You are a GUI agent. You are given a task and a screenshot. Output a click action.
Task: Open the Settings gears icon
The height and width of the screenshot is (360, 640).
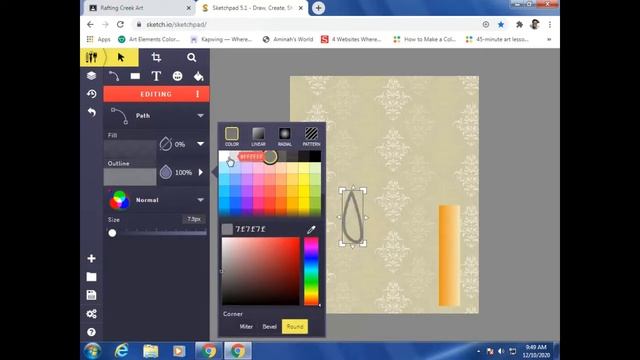[x=91, y=313]
